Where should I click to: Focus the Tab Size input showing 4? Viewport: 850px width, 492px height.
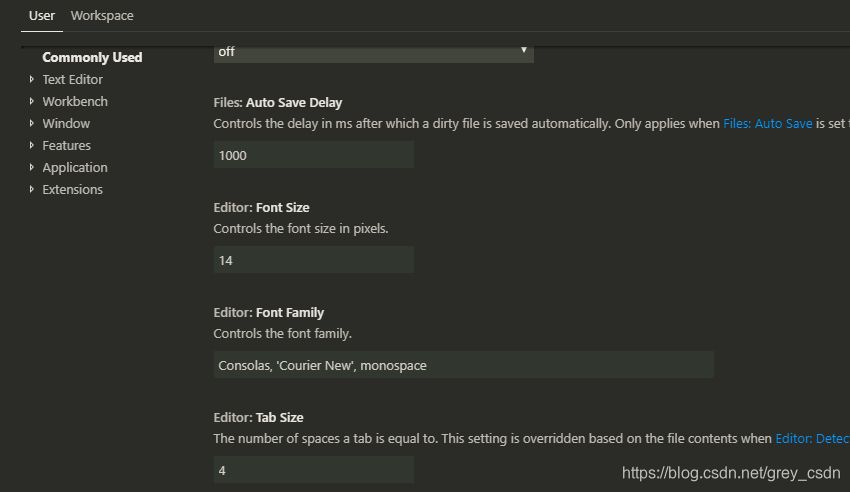pyautogui.click(x=313, y=469)
